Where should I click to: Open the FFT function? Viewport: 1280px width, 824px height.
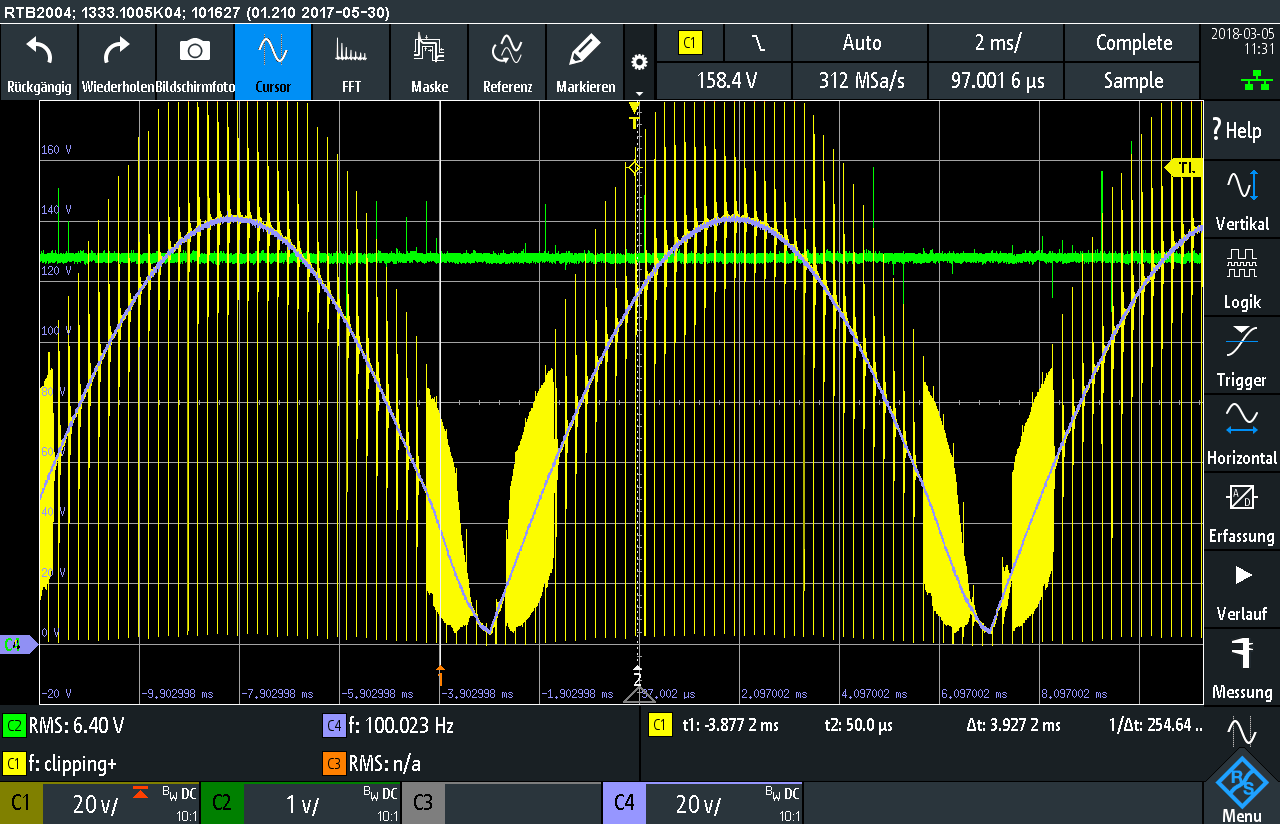[351, 62]
